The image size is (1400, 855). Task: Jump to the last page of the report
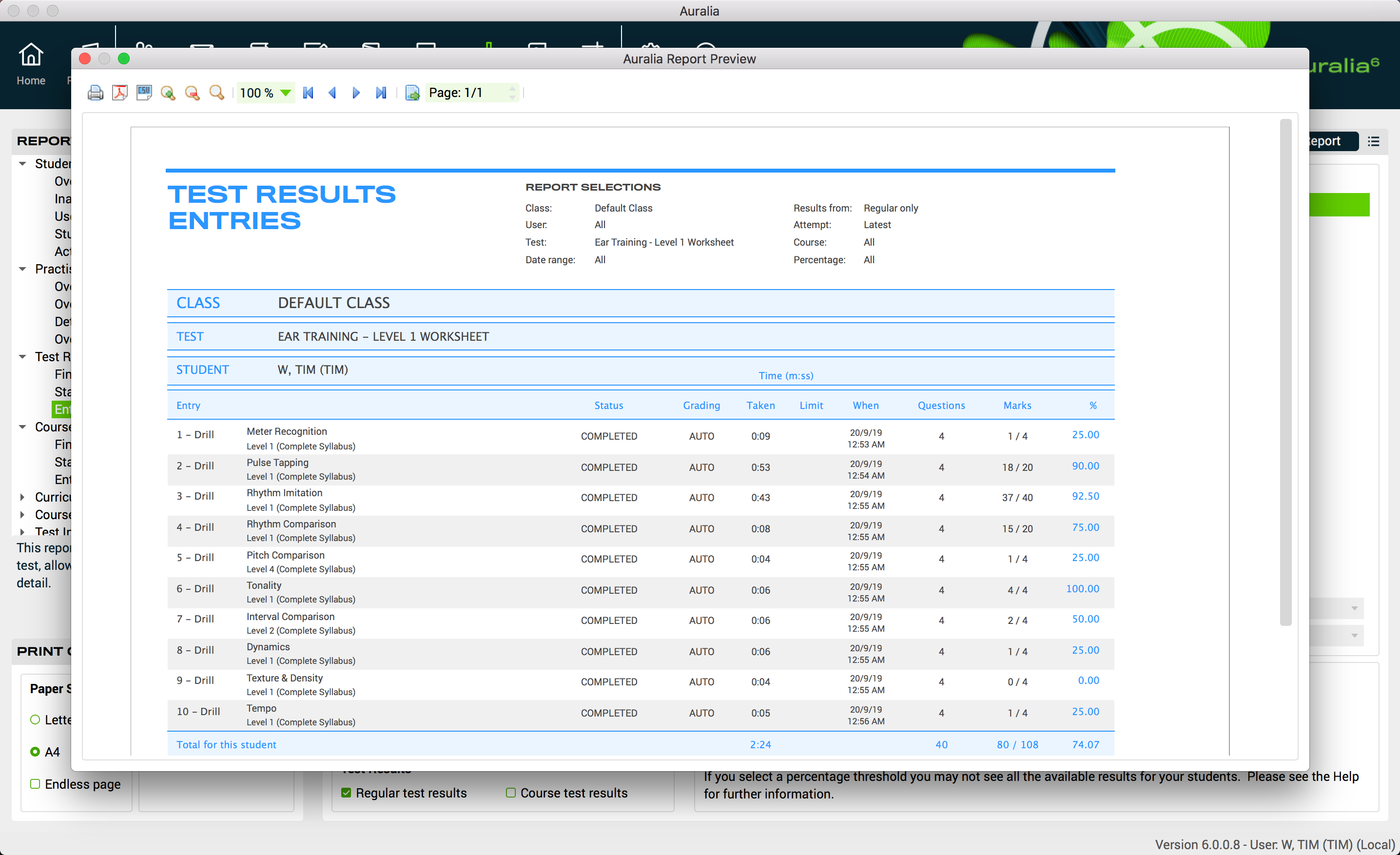(x=381, y=92)
